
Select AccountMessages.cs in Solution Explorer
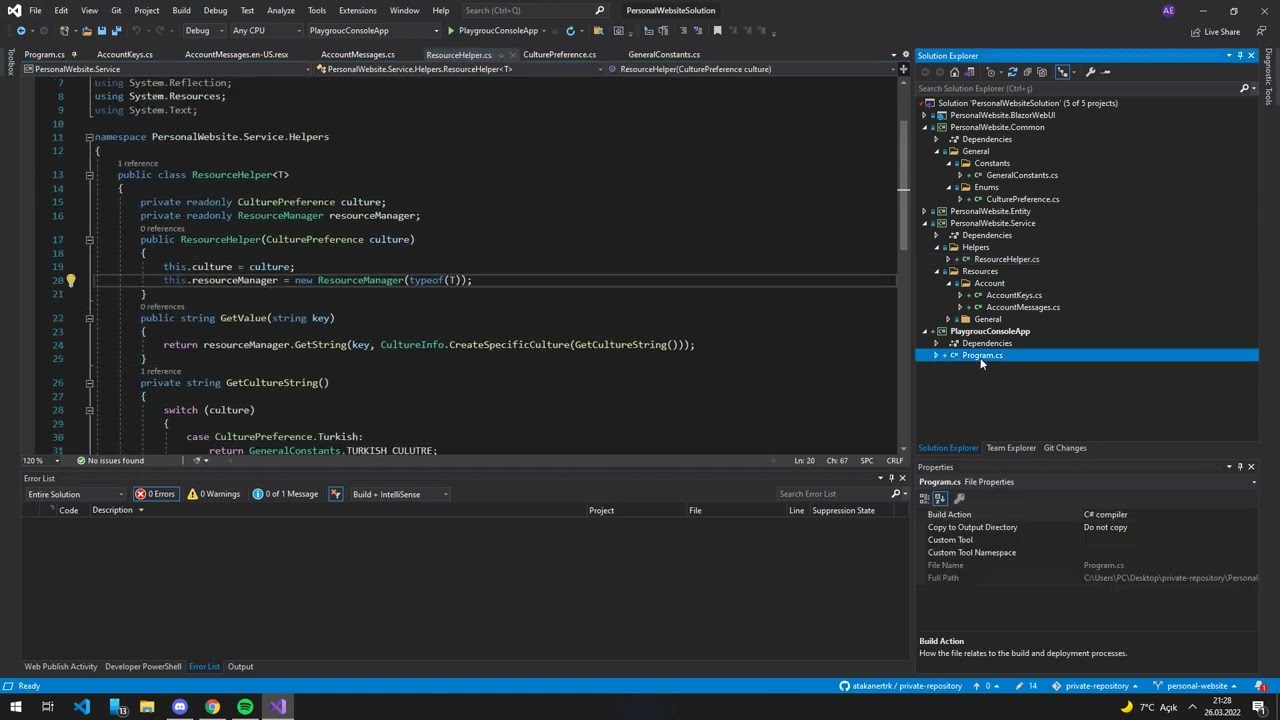pyautogui.click(x=1023, y=308)
